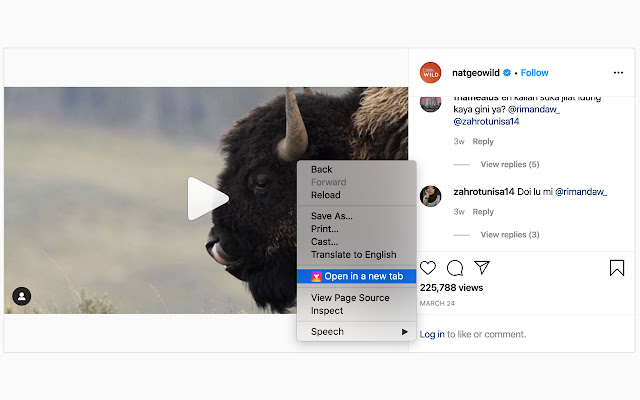Play the bison video

[208, 199]
